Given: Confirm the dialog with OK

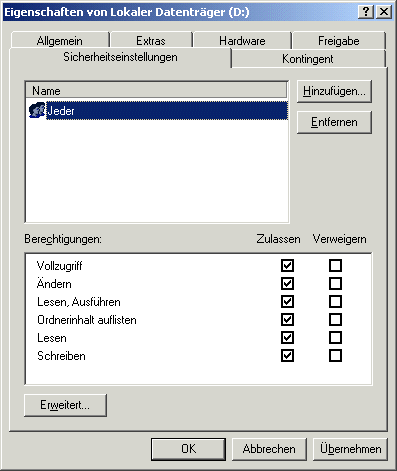Looking at the screenshot, I should point(189,449).
